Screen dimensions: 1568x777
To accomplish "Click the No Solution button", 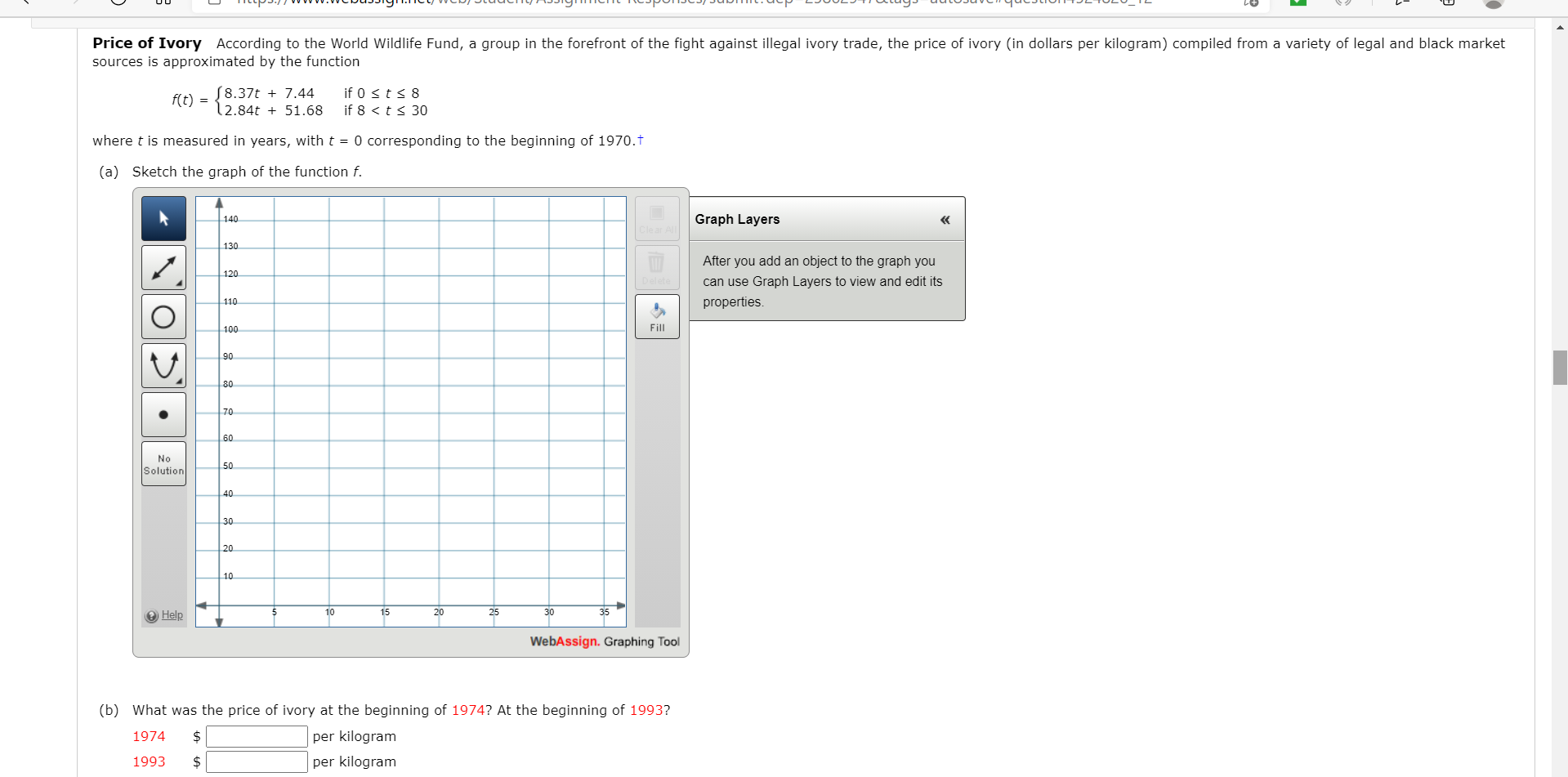I will point(163,464).
